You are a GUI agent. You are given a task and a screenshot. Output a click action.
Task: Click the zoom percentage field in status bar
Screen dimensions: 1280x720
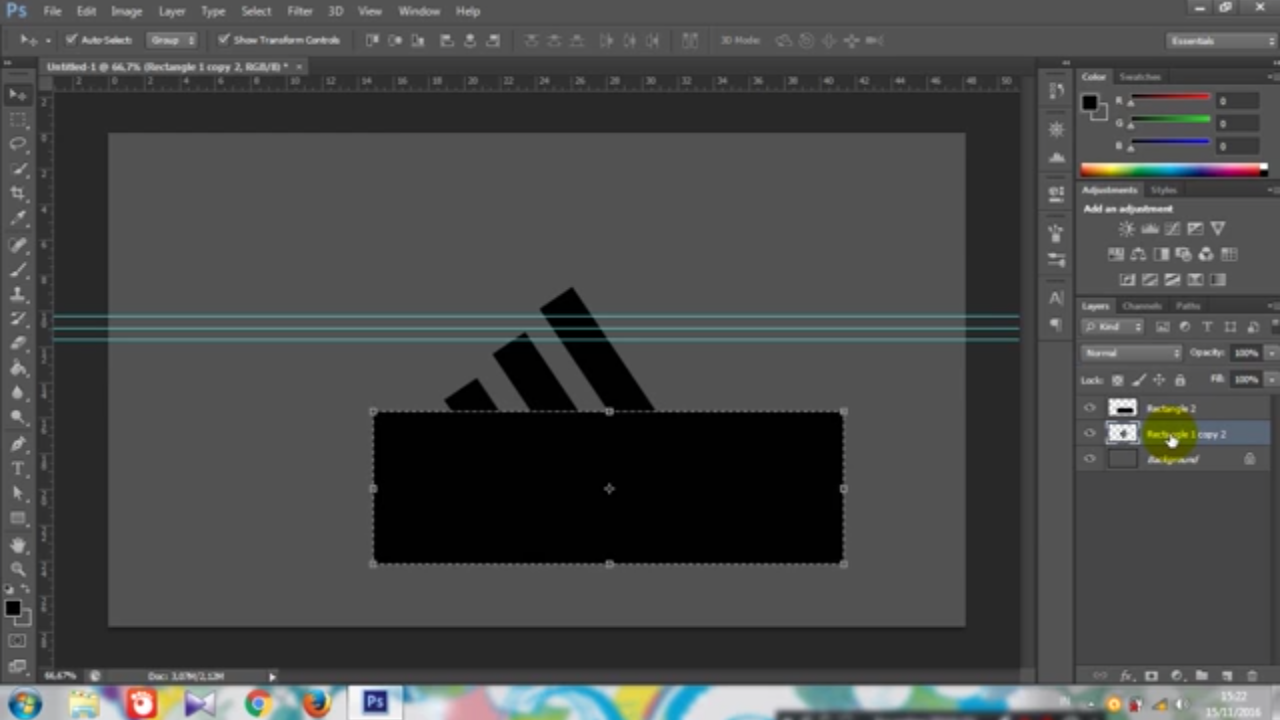coord(60,677)
